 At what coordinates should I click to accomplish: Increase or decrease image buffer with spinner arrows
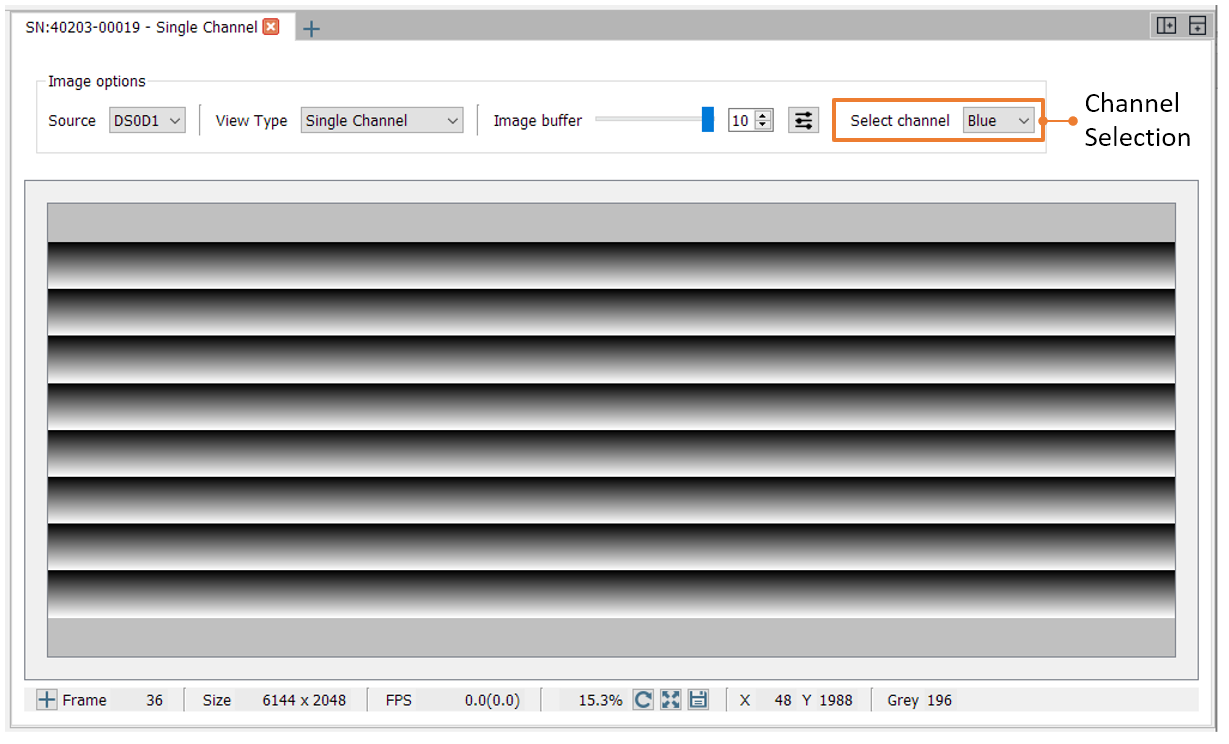(764, 120)
